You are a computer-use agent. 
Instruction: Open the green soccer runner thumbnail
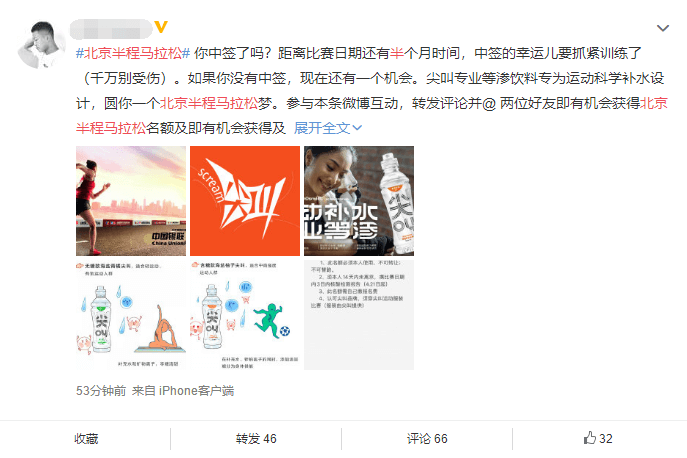245,315
